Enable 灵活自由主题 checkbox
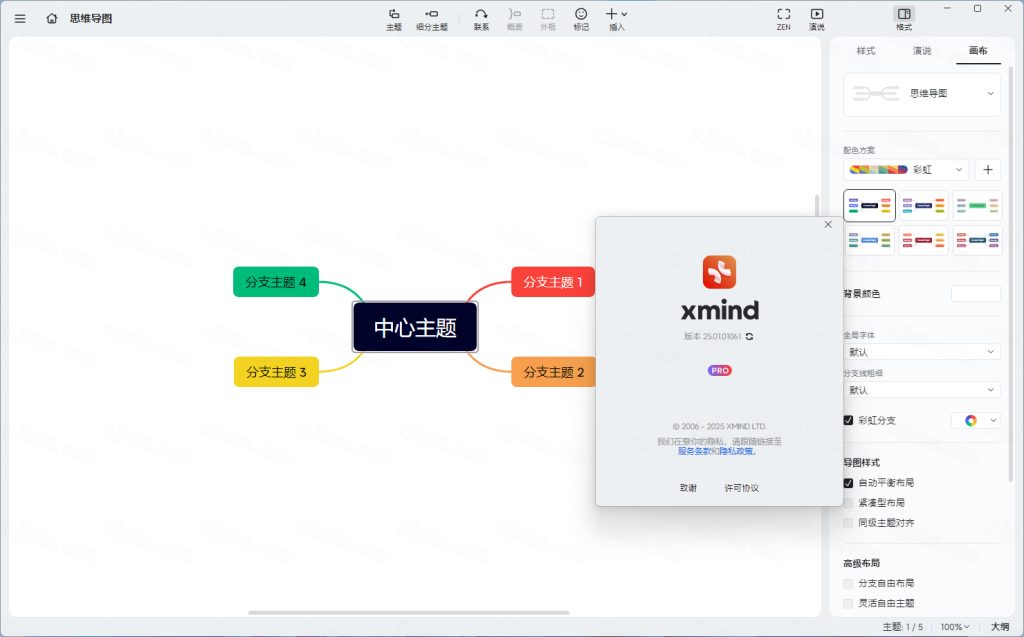 (x=848, y=603)
